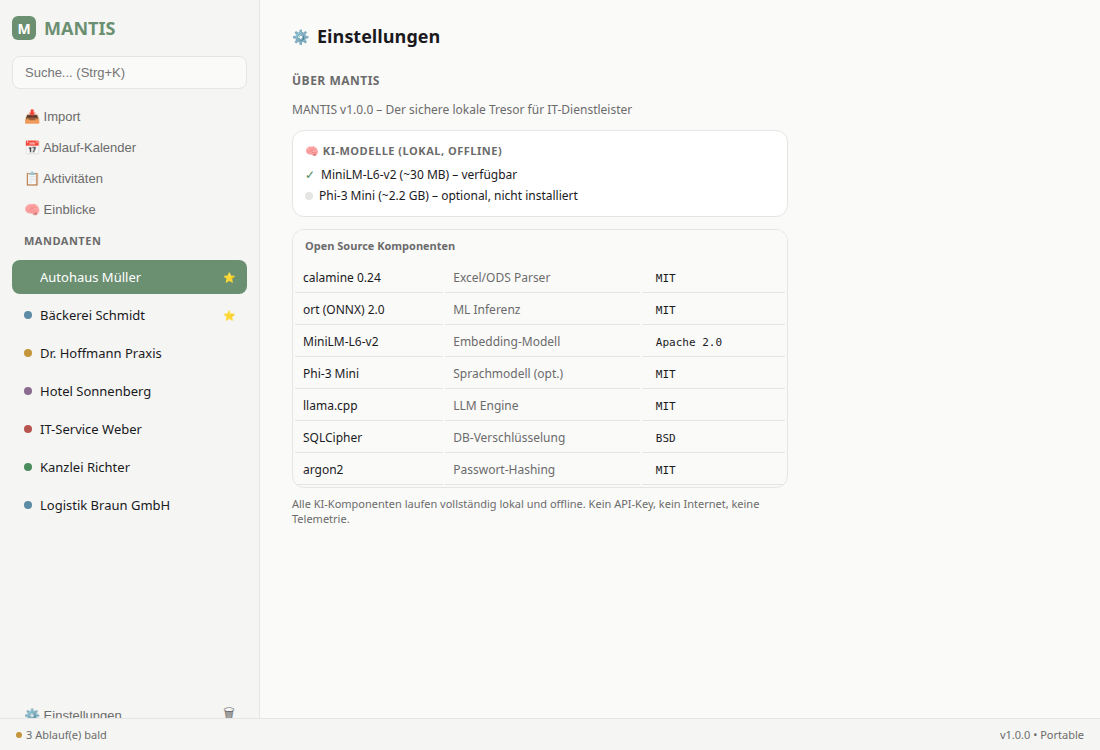The image size is (1100, 750).
Task: Open the Einblicke section
Action: [x=60, y=210]
